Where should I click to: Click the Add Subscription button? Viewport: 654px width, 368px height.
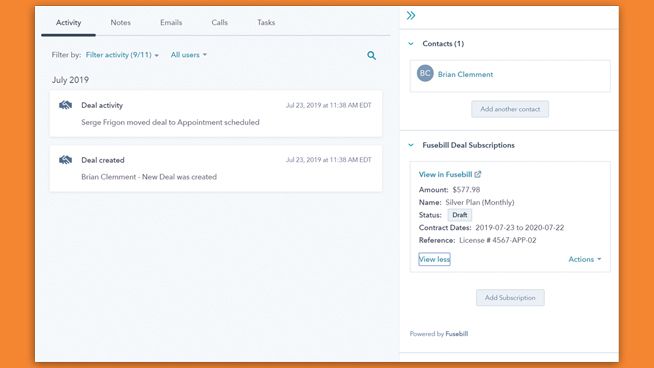[x=510, y=297]
